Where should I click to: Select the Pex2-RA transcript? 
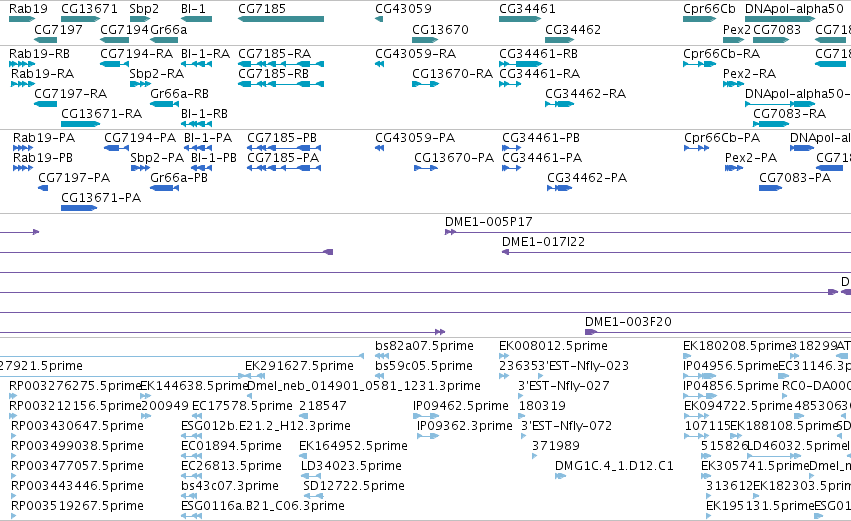click(733, 84)
